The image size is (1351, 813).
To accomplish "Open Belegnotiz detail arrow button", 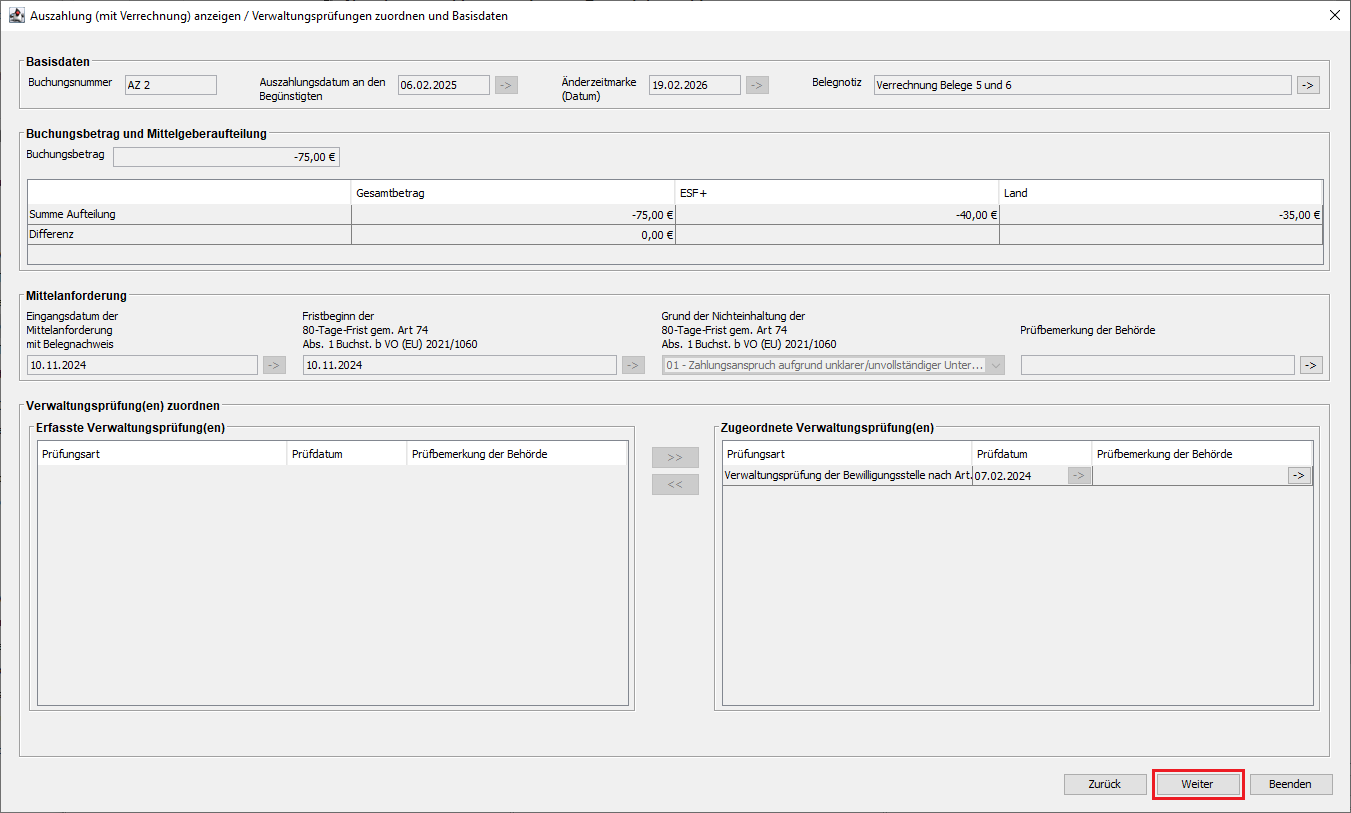I will pos(1308,85).
